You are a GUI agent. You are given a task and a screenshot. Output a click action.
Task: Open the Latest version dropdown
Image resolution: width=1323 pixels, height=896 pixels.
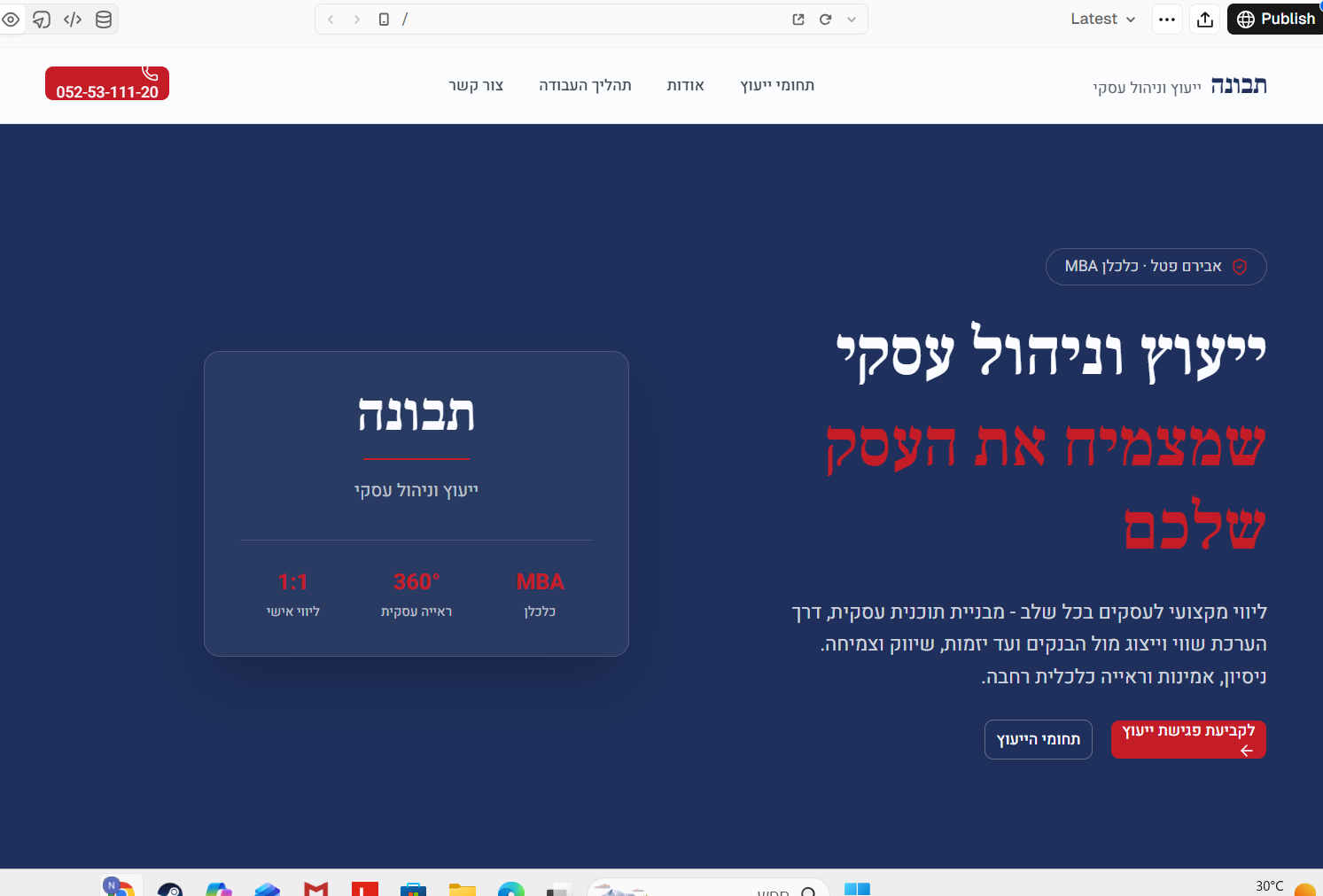(1102, 19)
